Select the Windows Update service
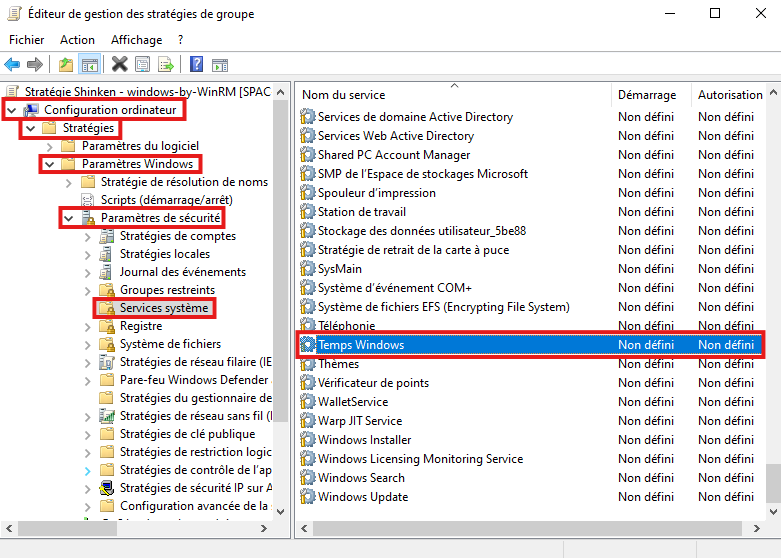The width and height of the screenshot is (781, 558). [362, 497]
